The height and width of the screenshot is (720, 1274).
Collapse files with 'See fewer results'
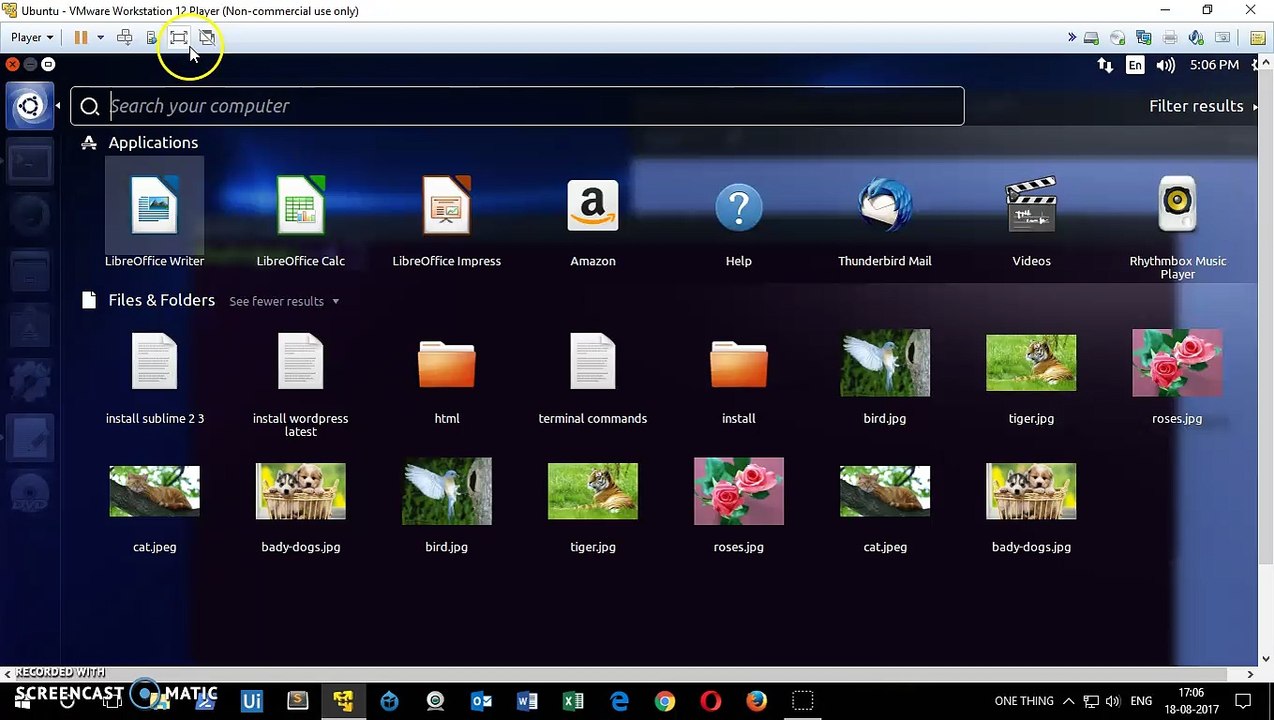(x=284, y=301)
